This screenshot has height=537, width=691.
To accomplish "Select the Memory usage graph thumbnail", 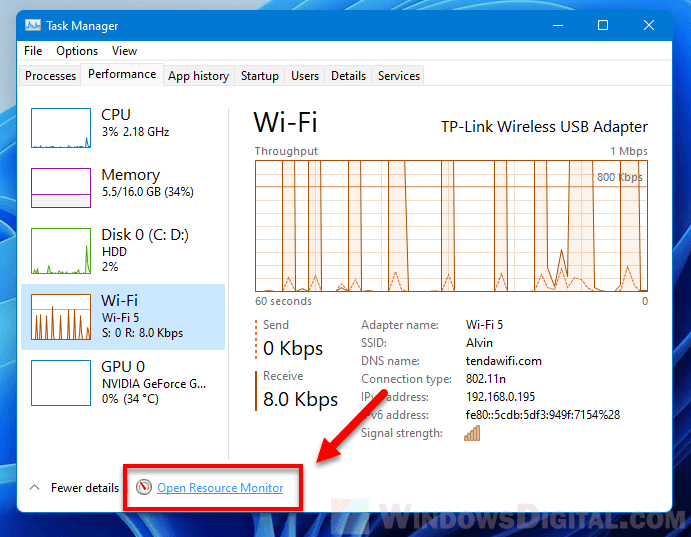I will (61, 188).
